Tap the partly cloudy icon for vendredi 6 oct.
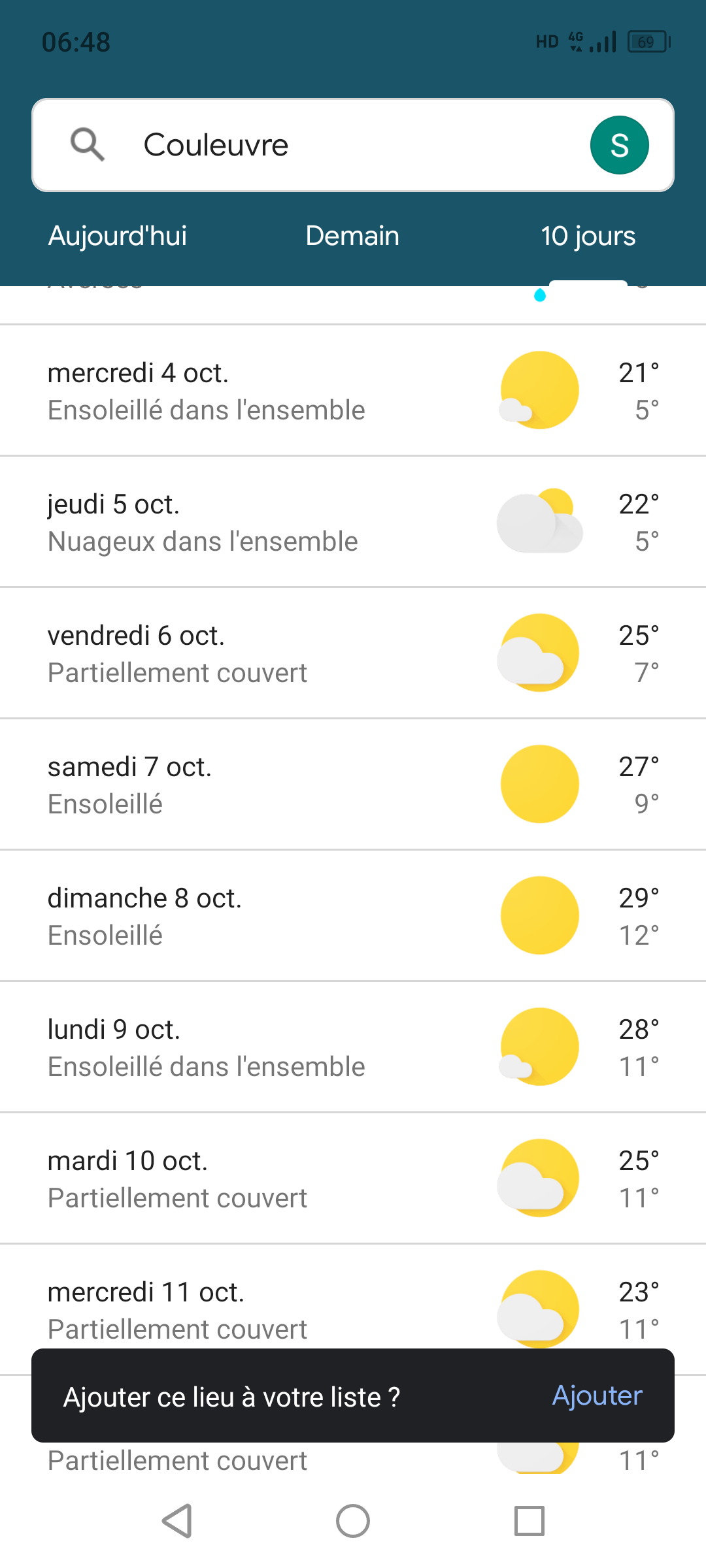 (540, 653)
